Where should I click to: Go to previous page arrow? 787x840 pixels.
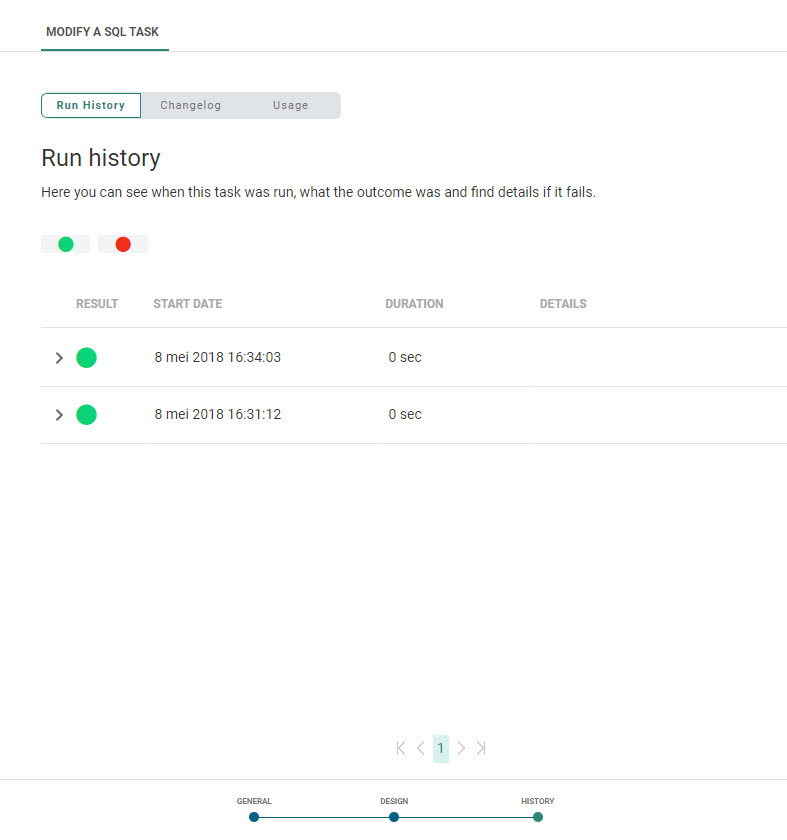click(x=420, y=748)
